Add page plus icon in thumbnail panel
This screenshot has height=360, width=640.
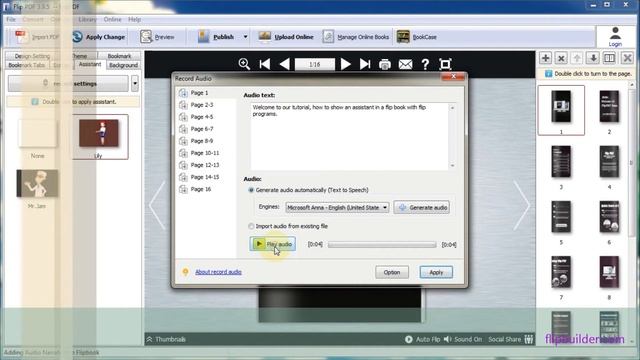click(545, 58)
